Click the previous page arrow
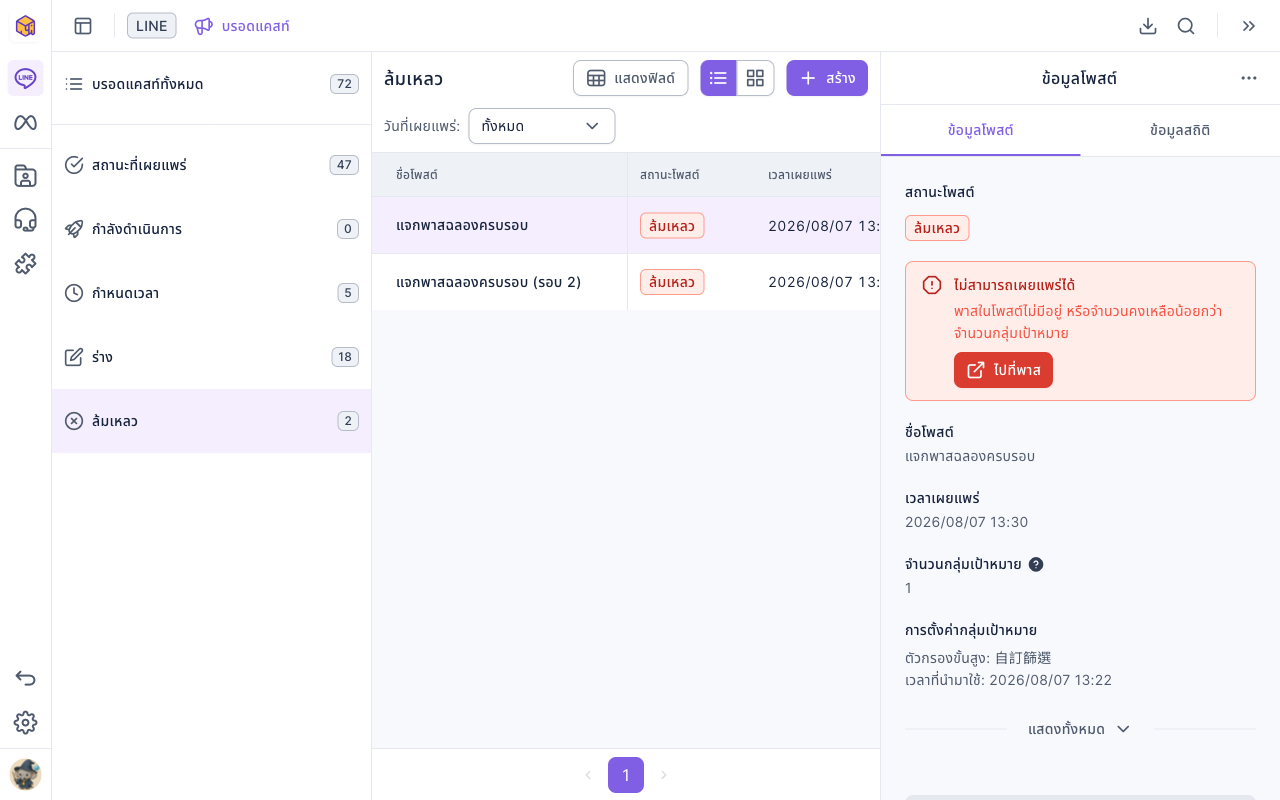 tap(588, 775)
